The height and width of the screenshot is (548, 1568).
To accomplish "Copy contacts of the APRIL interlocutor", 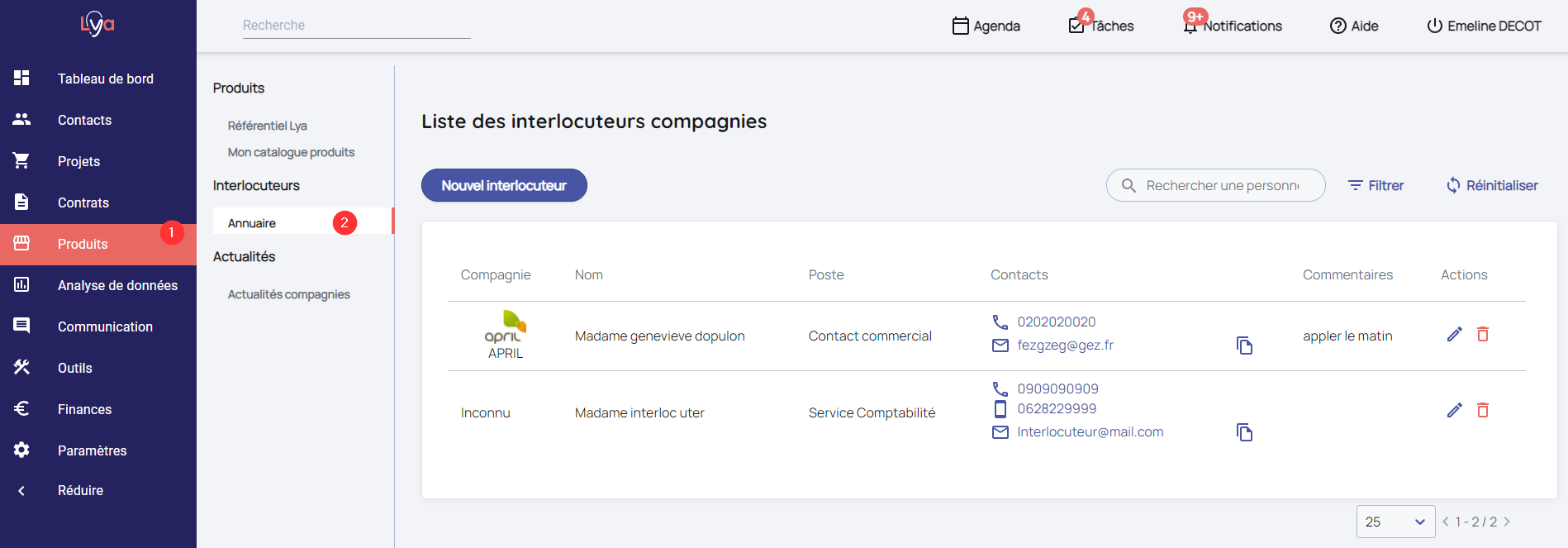I will [1244, 345].
